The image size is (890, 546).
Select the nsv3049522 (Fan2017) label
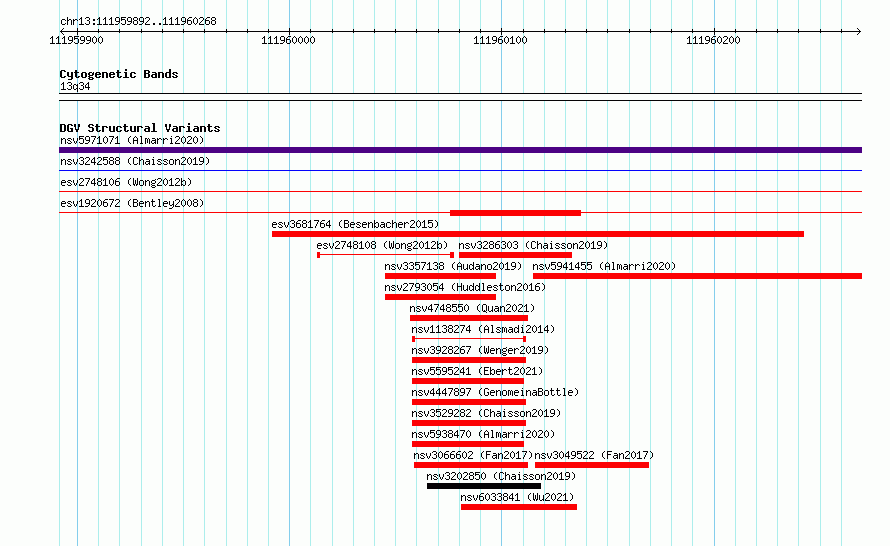click(594, 455)
